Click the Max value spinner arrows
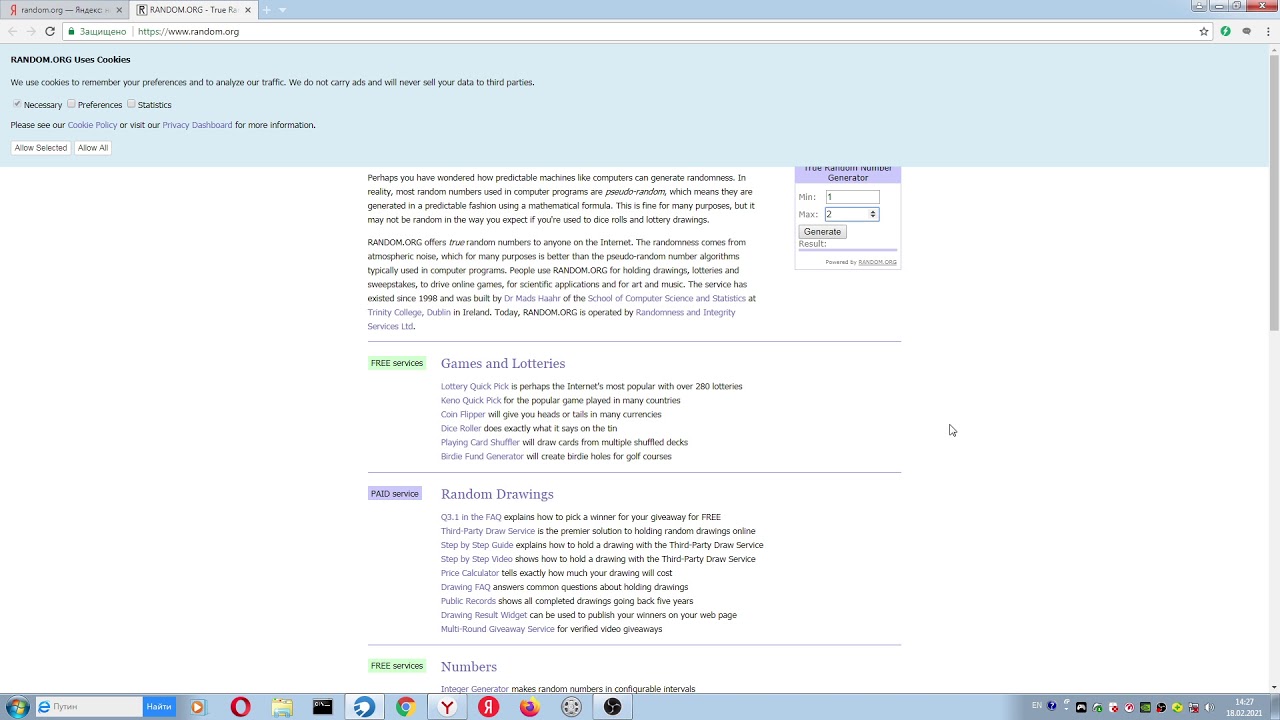Screen dimensions: 1280x720 point(873,214)
